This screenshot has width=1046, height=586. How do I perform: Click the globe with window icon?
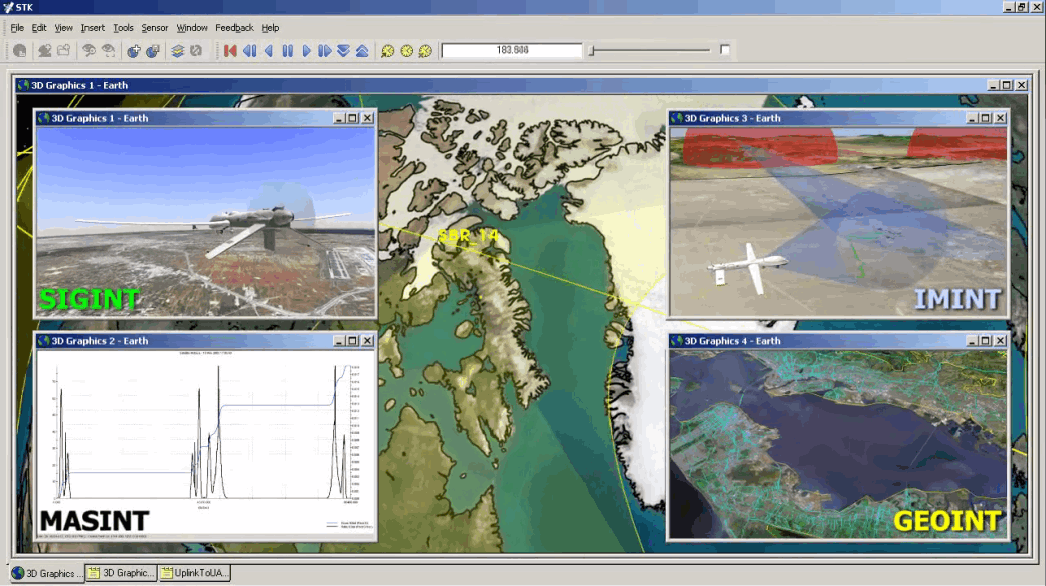(x=153, y=51)
